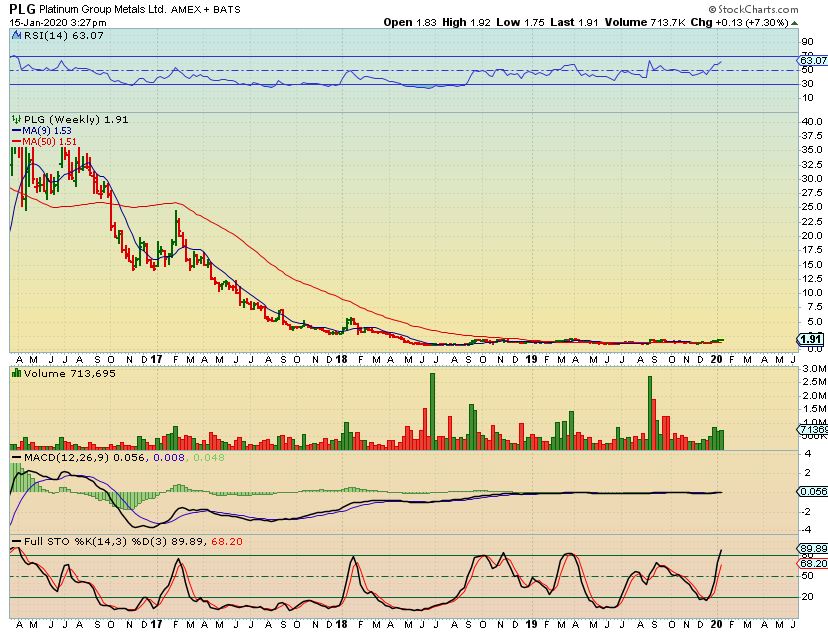Click the '20' year label on bottom time axis
Viewport: 828px width, 636px height.
[x=717, y=624]
